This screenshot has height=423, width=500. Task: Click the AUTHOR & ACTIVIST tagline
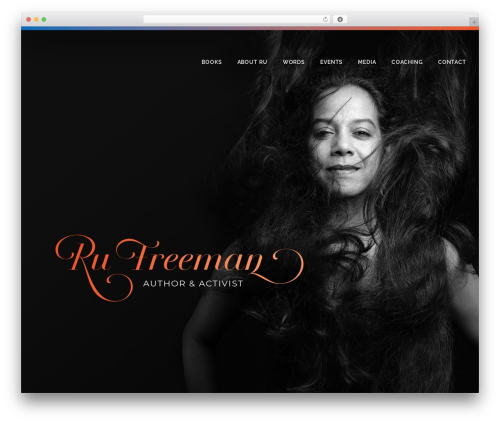point(193,284)
